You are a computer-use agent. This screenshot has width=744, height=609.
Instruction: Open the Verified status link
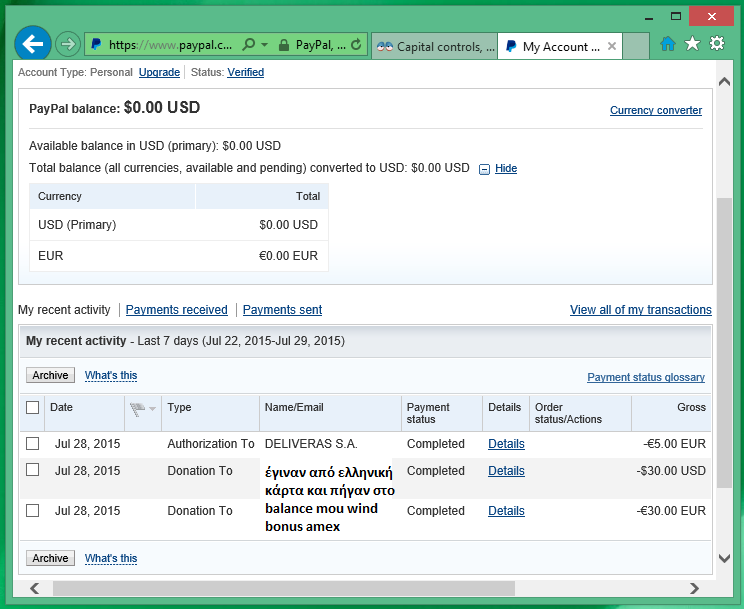coord(245,72)
